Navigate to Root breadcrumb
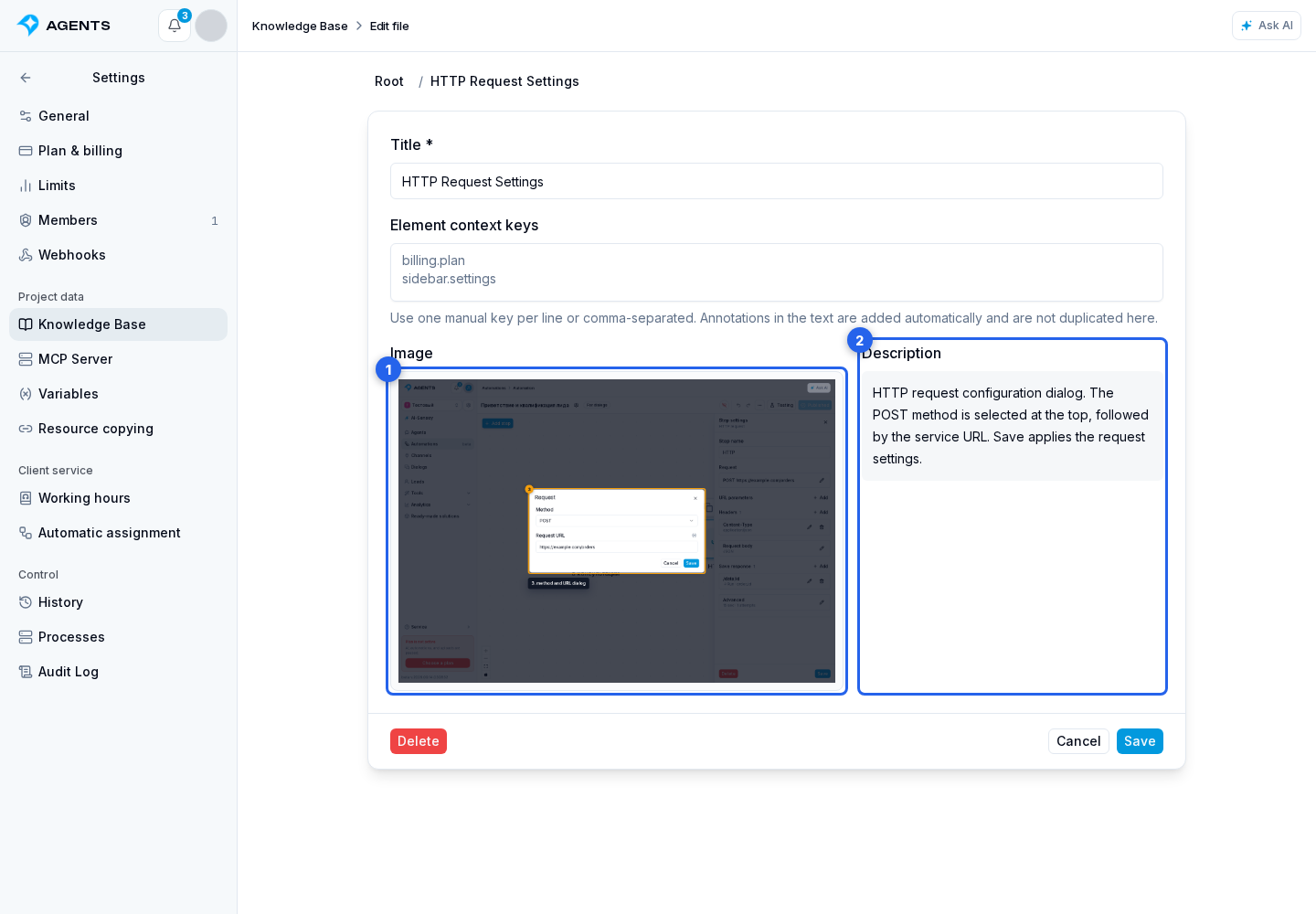The image size is (1316, 914). [x=389, y=81]
